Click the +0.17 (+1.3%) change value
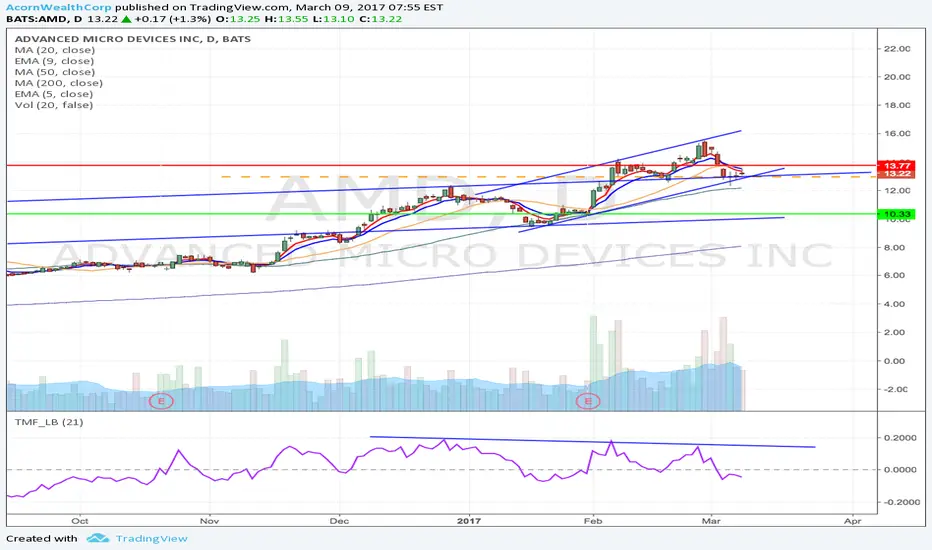The height and width of the screenshot is (550, 932). click(x=172, y=19)
